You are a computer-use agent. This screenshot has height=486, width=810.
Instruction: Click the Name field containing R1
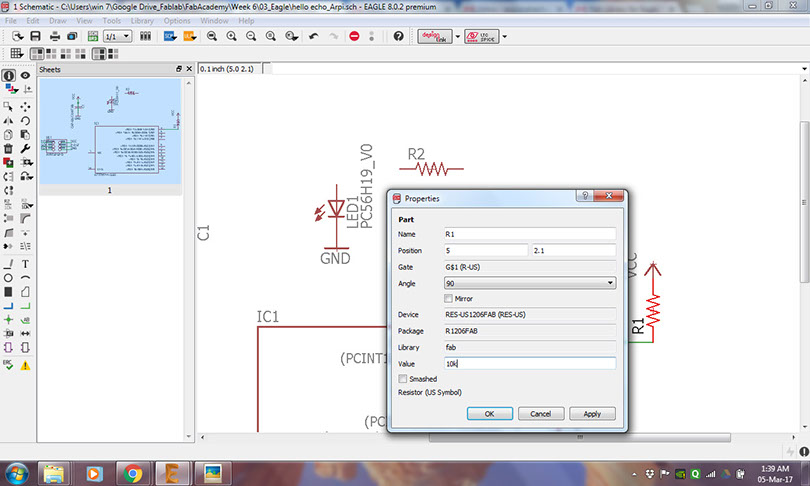click(529, 234)
